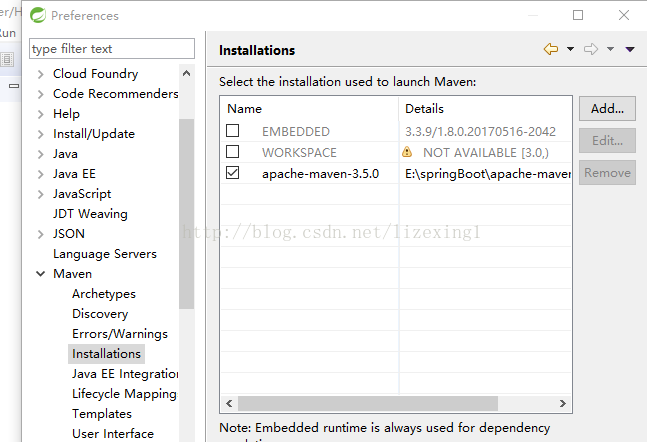Viewport: 647px width, 442px height.
Task: Expand the Java preferences node
Action: [40, 154]
